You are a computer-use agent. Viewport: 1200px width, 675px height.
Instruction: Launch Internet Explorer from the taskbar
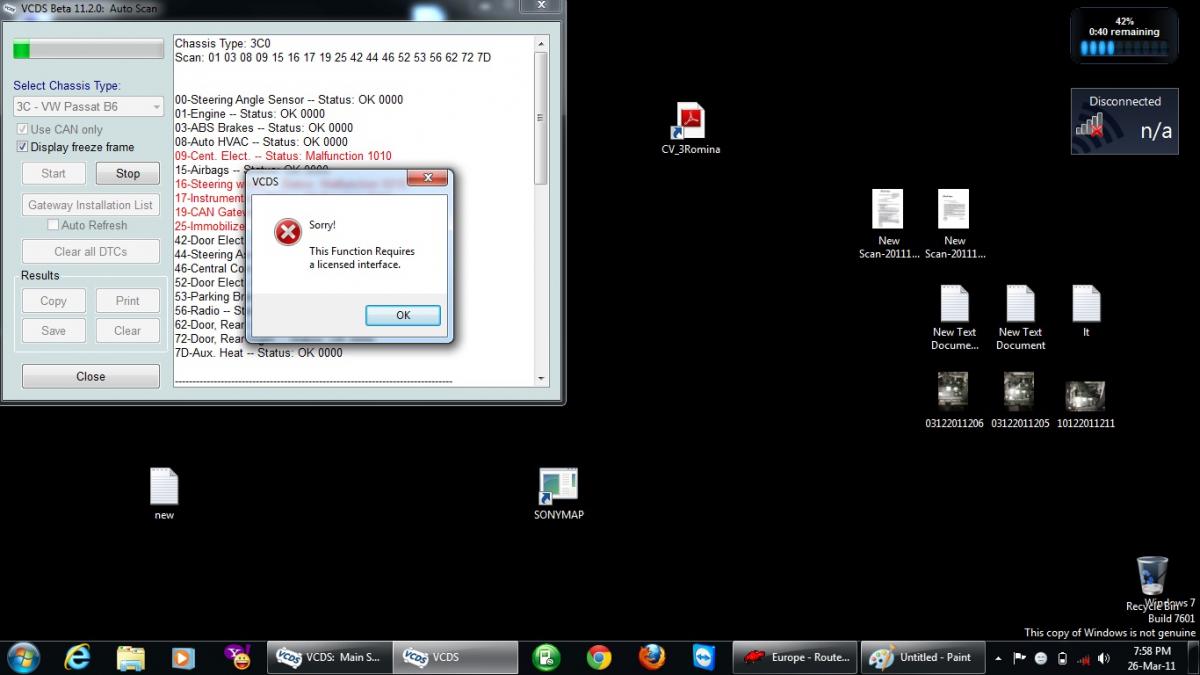click(x=77, y=657)
